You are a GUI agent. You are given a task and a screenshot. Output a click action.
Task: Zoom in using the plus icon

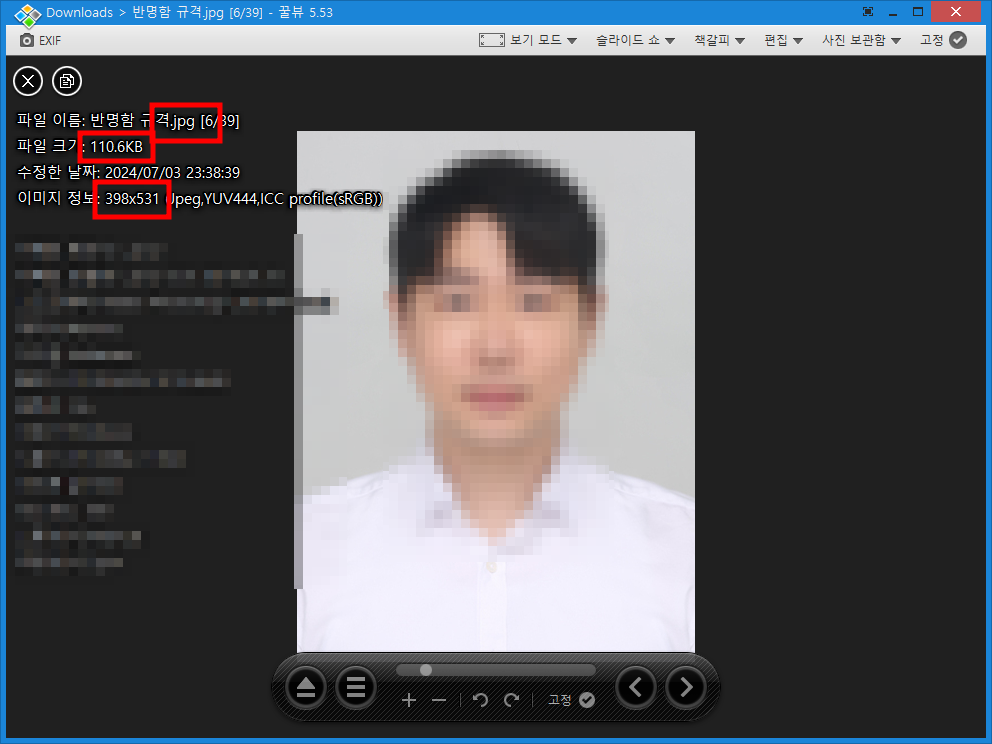(x=409, y=700)
